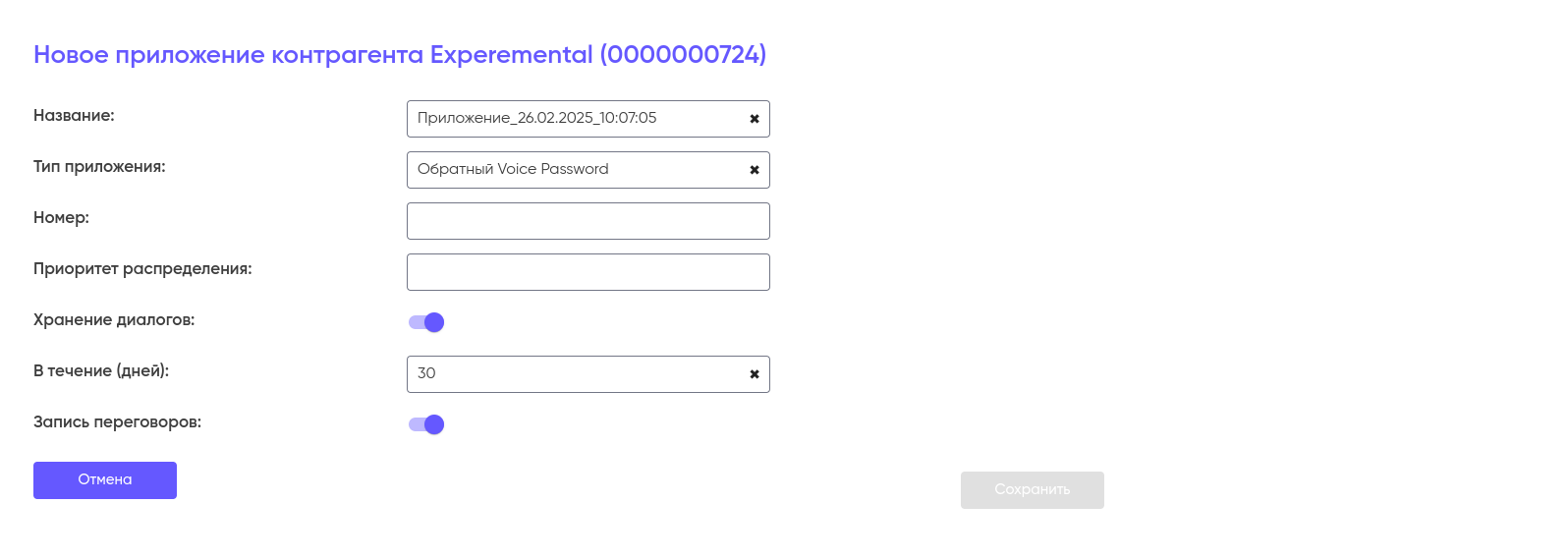Clear the Тип приложения selection
This screenshot has width=1568, height=559.
coord(755,170)
